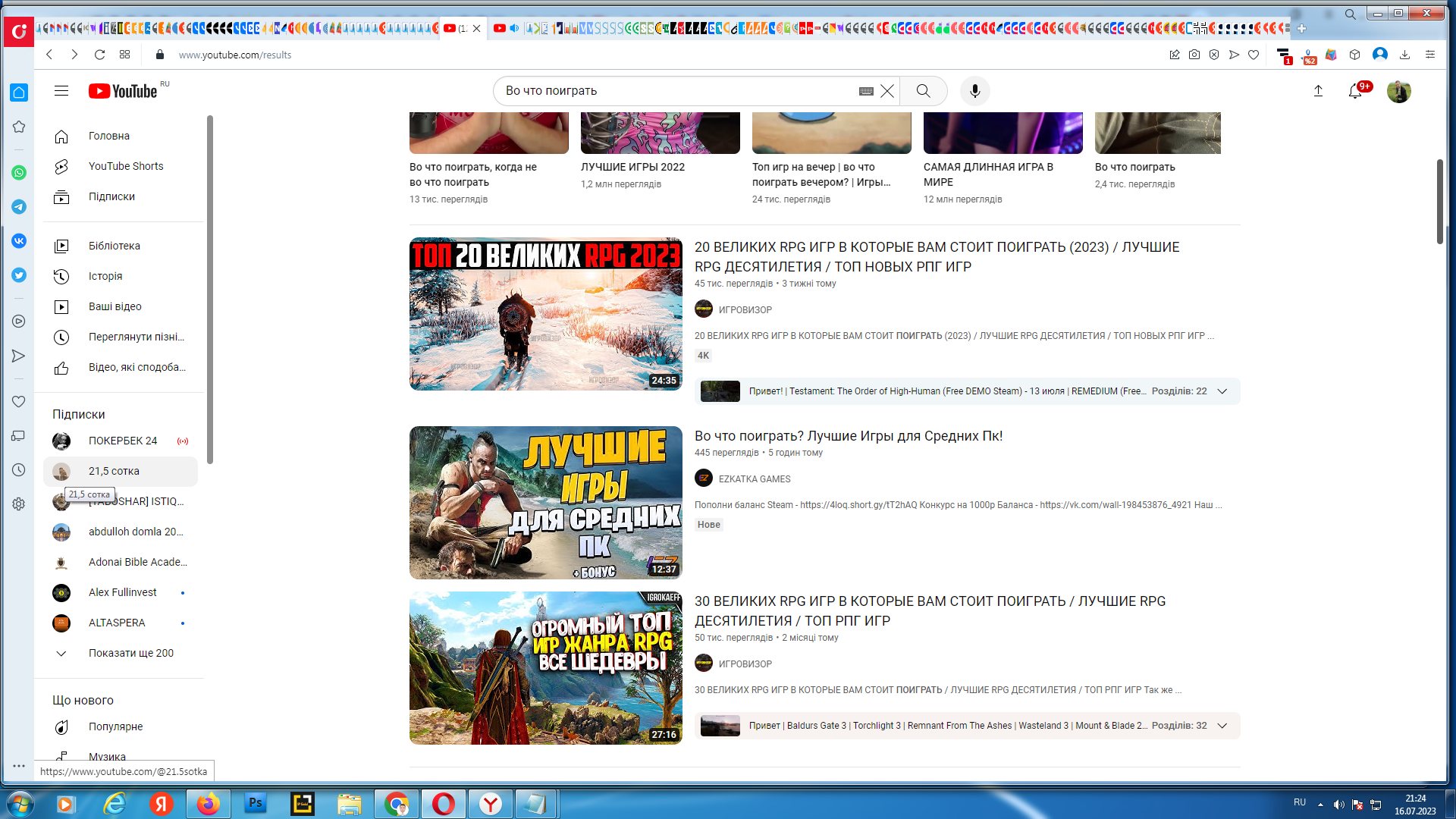
Task: Open ALTASPERA subscription channel
Action: click(x=121, y=623)
